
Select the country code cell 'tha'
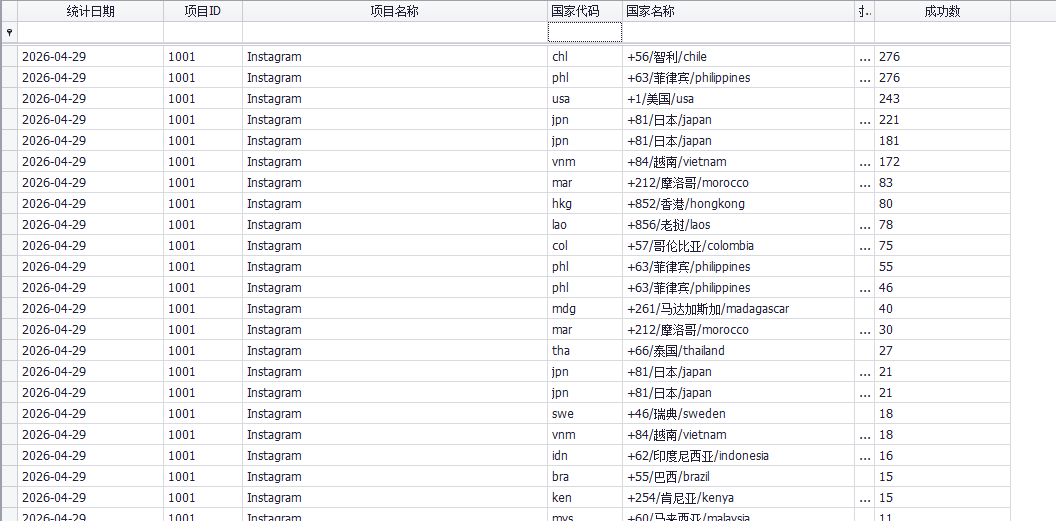click(x=585, y=351)
